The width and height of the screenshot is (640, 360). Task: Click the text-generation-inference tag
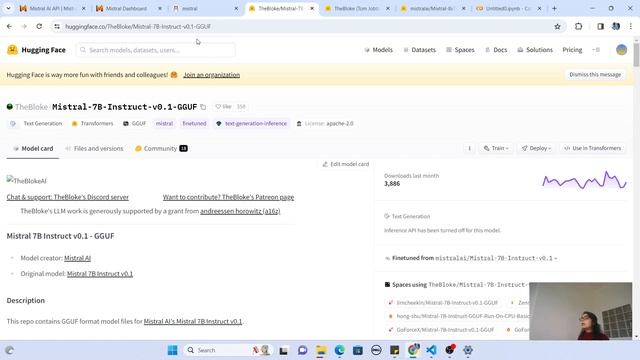251,123
